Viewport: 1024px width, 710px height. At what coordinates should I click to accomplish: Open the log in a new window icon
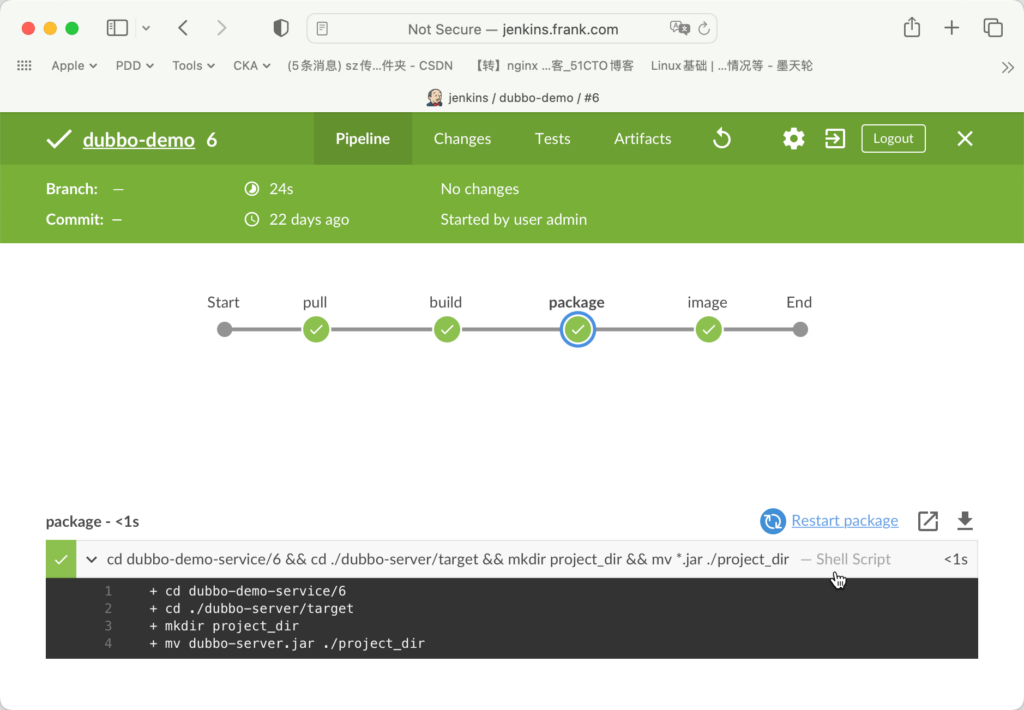click(928, 521)
